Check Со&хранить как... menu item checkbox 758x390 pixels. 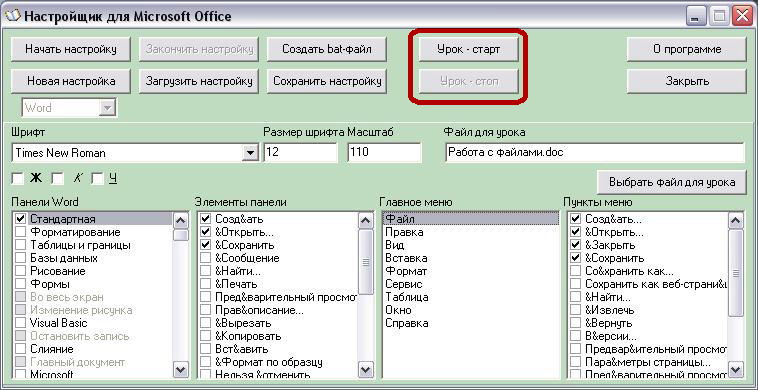575,271
